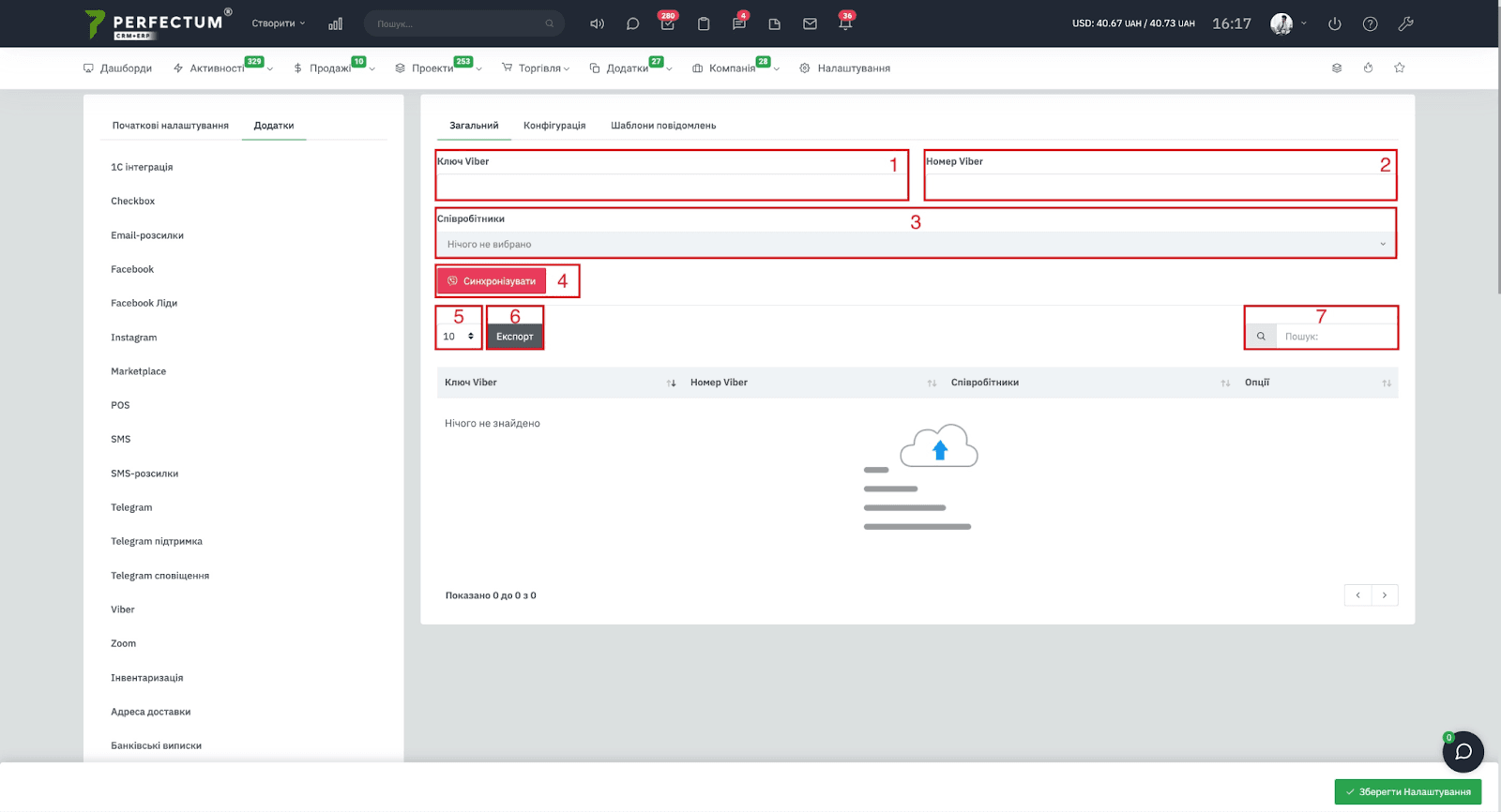Open Telegram підтримка in the sidebar
This screenshot has height=812, width=1501.
click(157, 542)
